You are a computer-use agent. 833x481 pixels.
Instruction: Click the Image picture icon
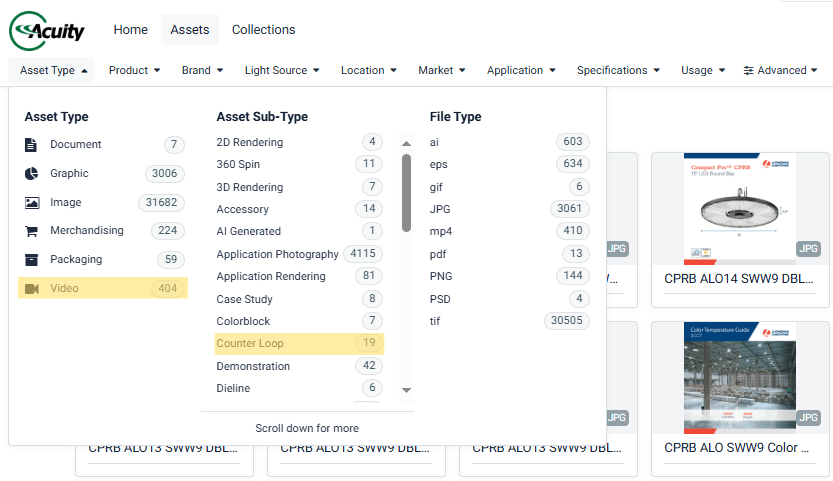(x=31, y=203)
